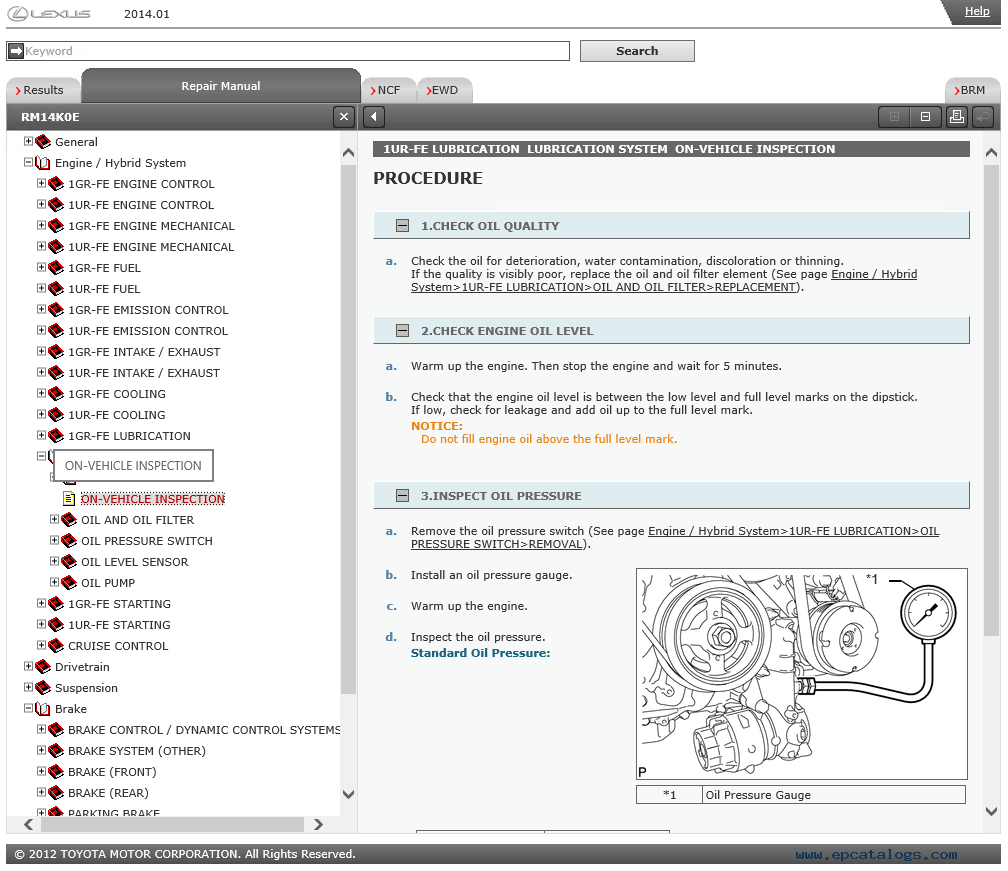1008x871 pixels.
Task: Select the Repair Manual tab
Action: point(220,85)
